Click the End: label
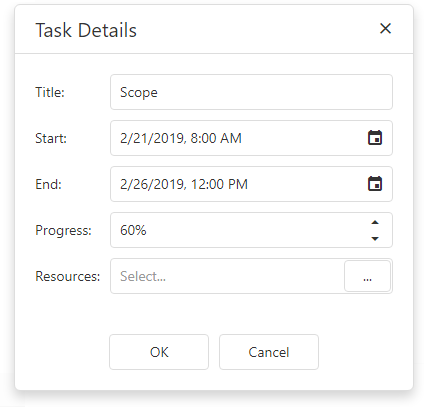The width and height of the screenshot is (424, 407). point(49,184)
